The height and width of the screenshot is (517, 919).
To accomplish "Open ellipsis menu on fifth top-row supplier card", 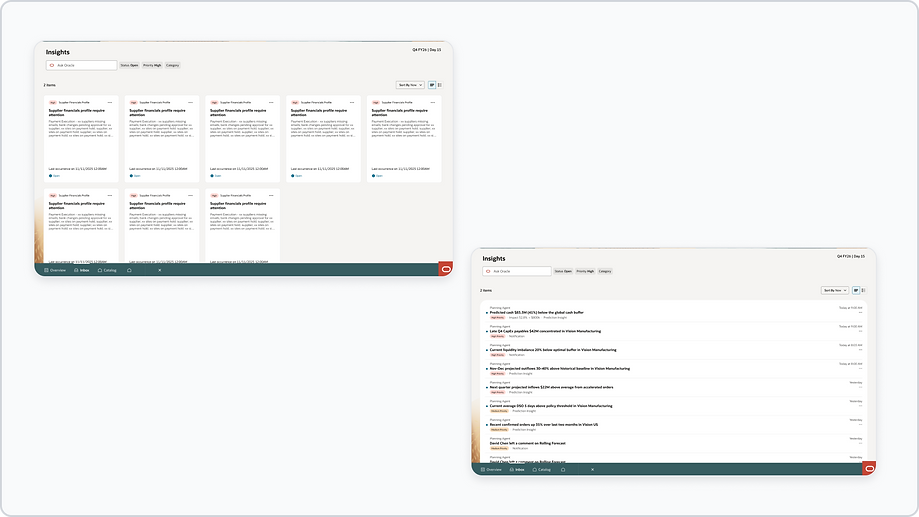I will (x=433, y=103).
